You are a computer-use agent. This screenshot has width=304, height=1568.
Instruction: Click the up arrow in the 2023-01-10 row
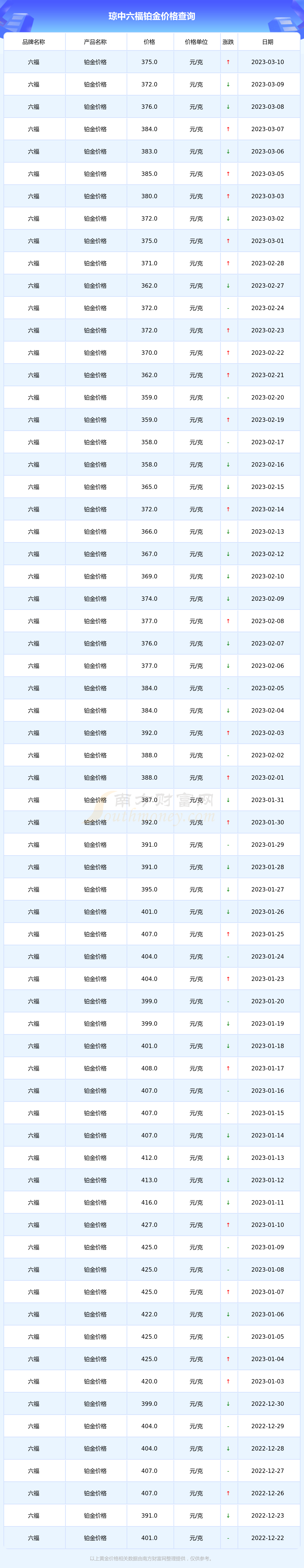click(228, 1225)
